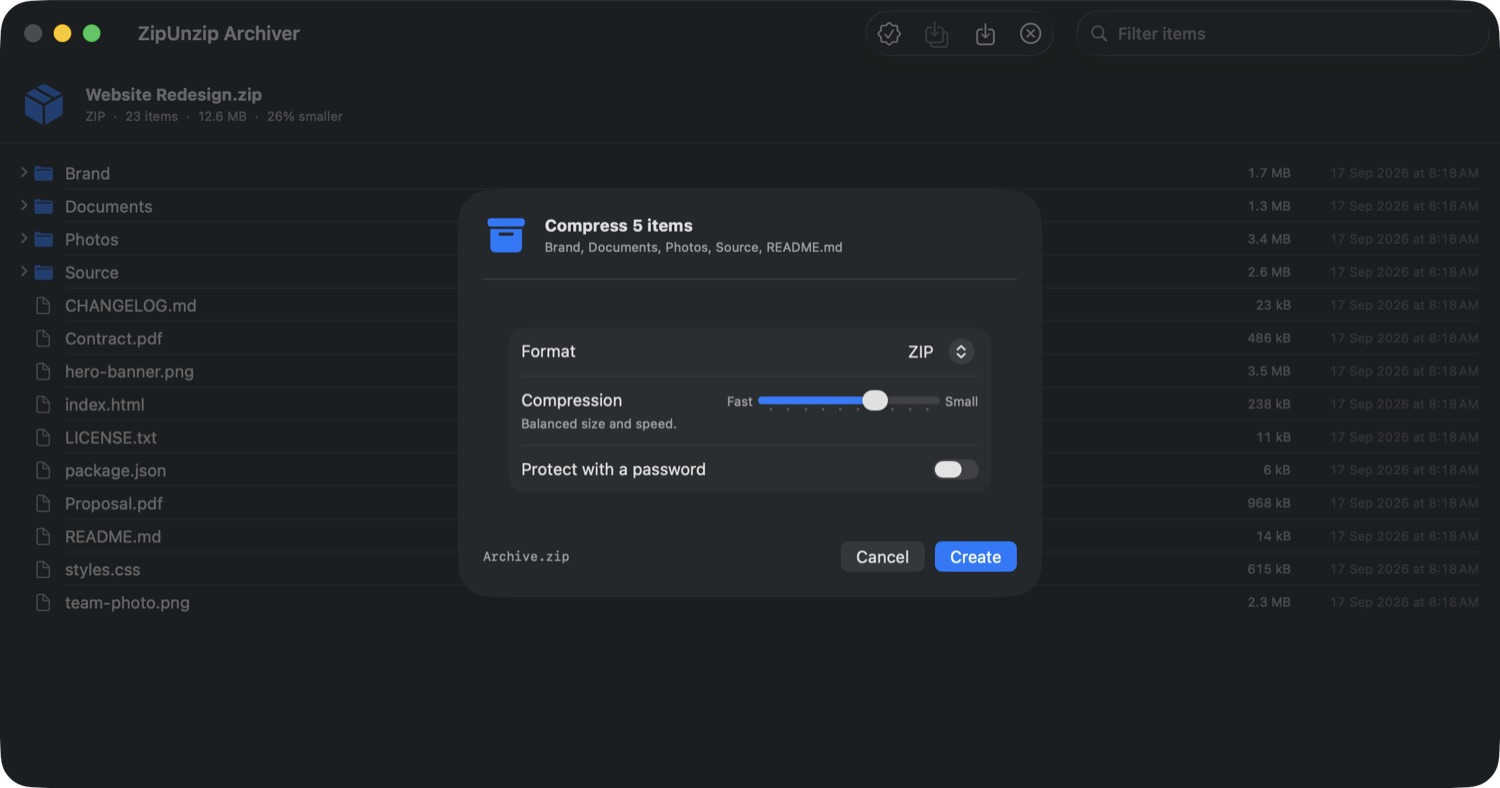The height and width of the screenshot is (788, 1500).
Task: Click the file icon beside team-photo.png
Action: [43, 603]
